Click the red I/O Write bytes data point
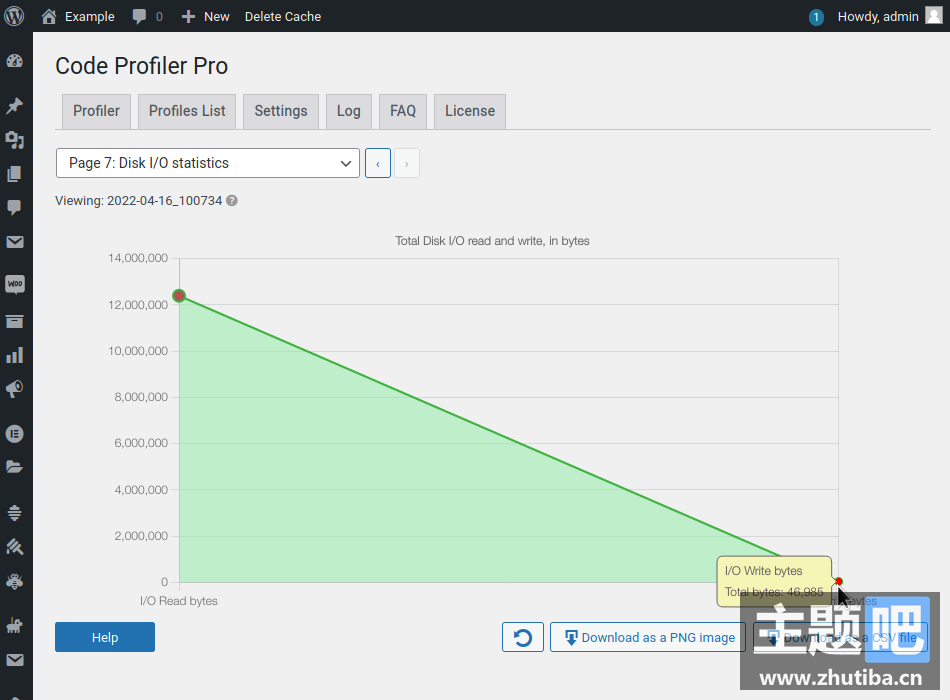 (839, 581)
